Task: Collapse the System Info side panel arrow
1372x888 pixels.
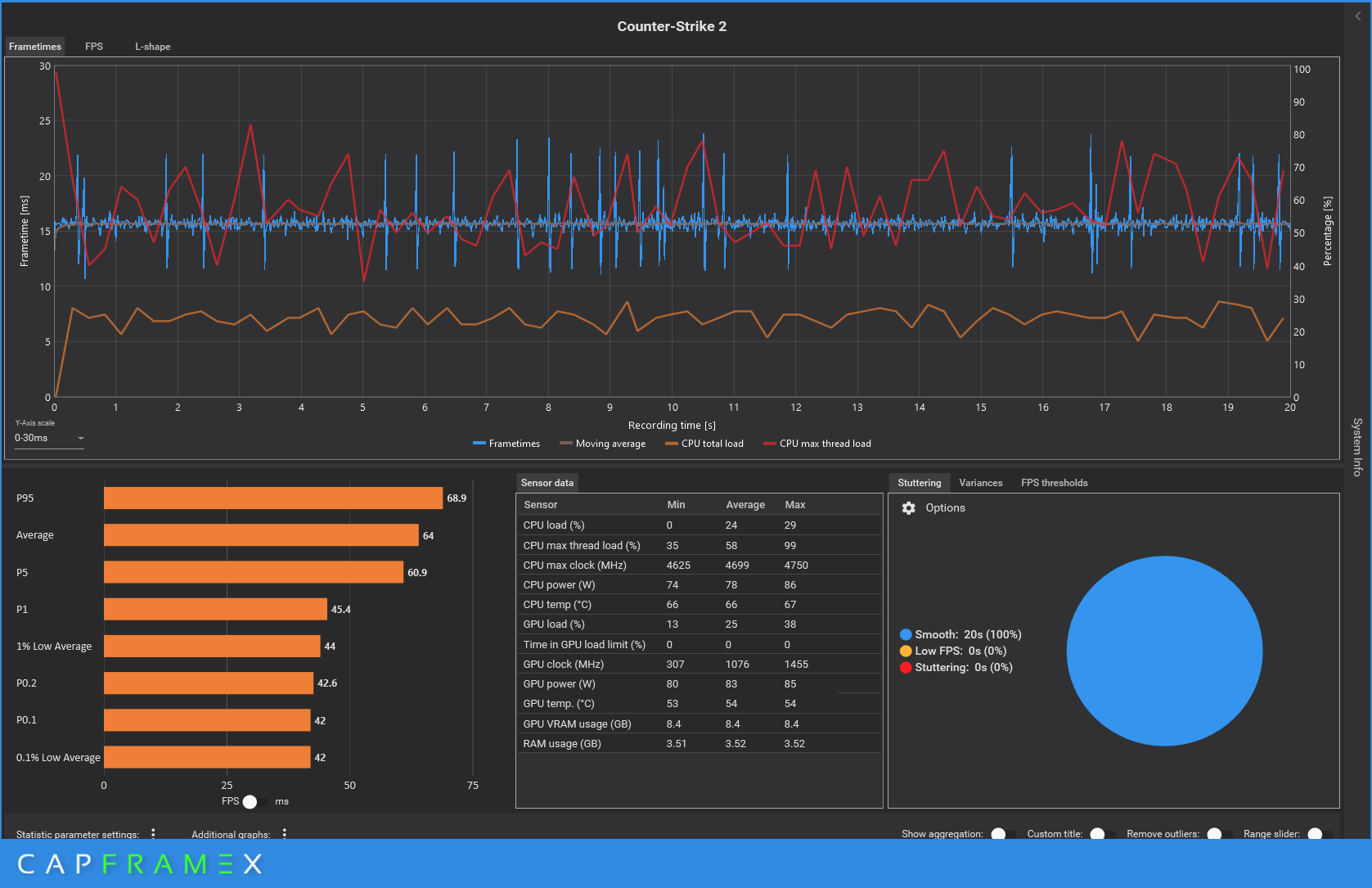Action: [x=1358, y=16]
